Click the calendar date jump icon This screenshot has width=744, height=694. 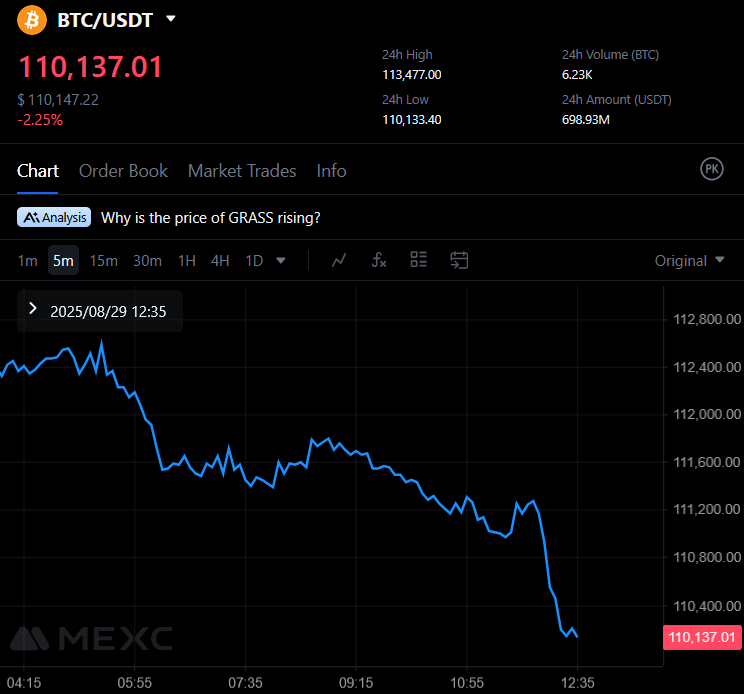coord(459,260)
